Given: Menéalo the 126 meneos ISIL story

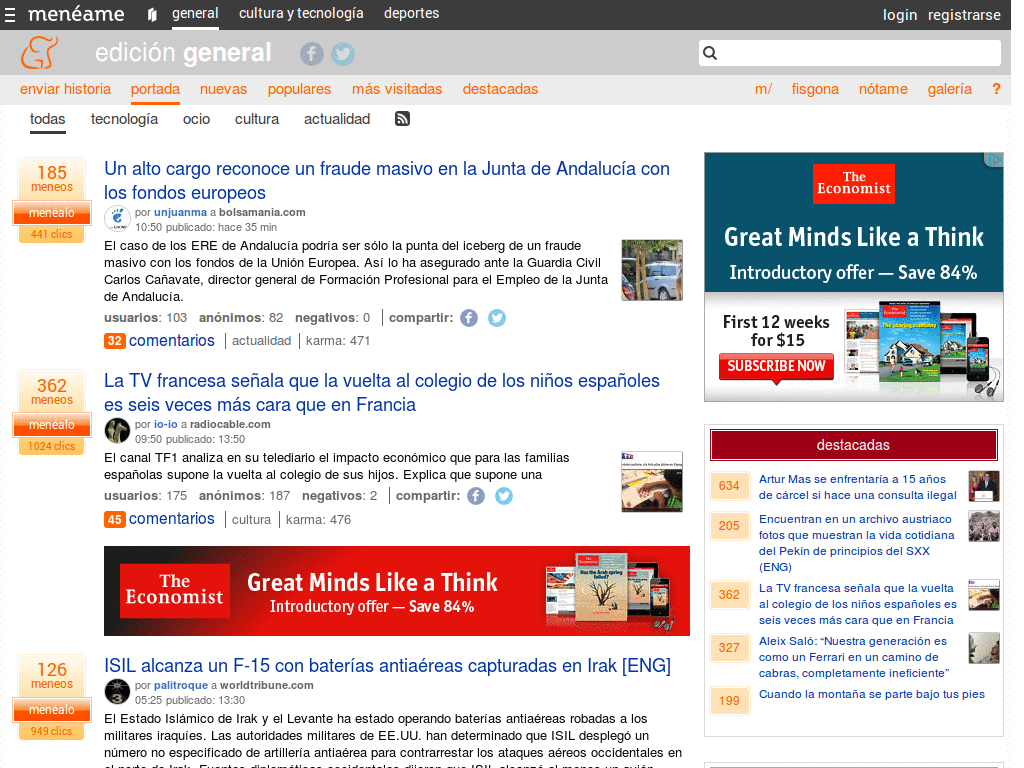Looking at the screenshot, I should coord(52,710).
